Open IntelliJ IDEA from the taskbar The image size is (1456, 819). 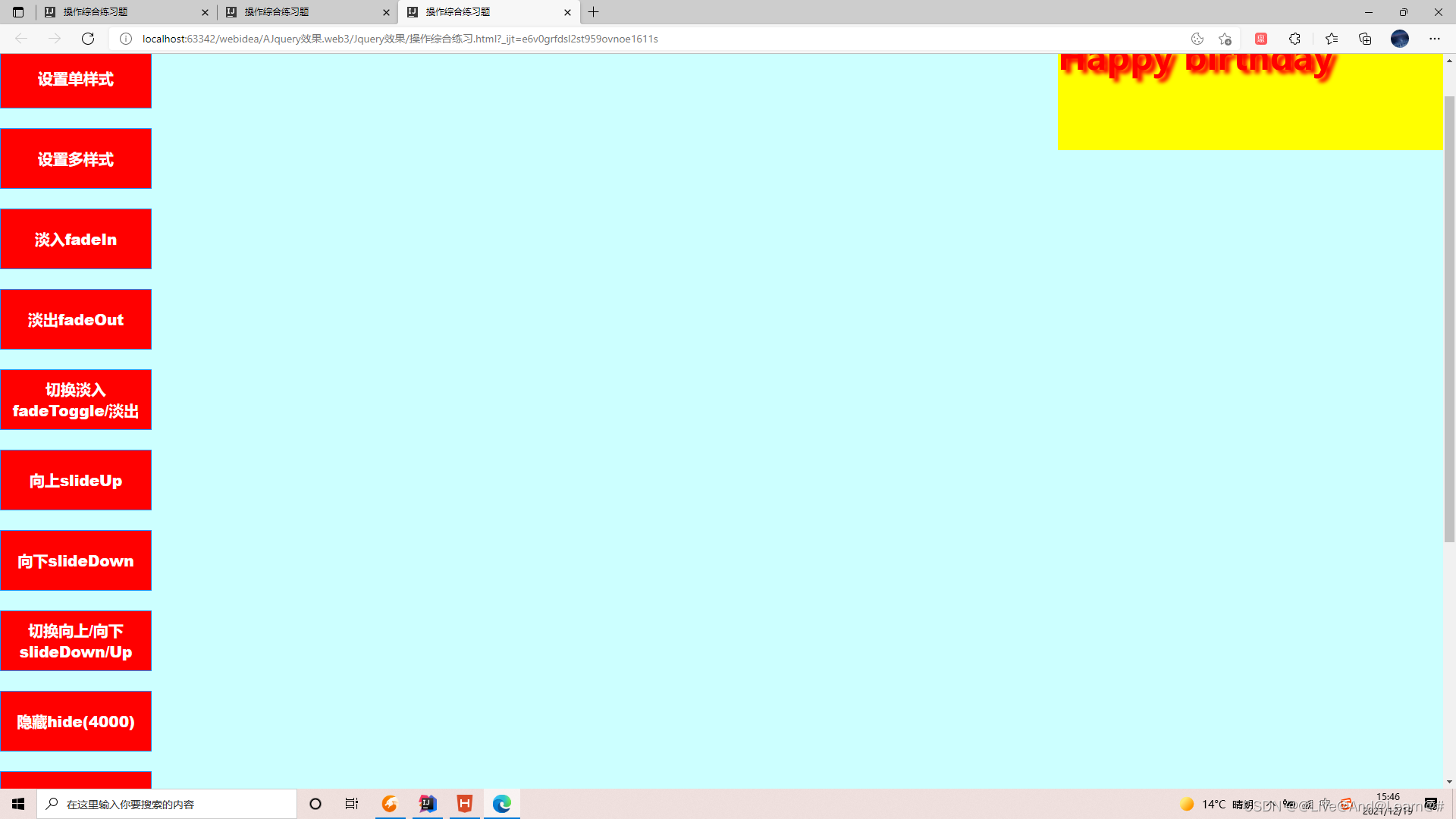pos(428,804)
